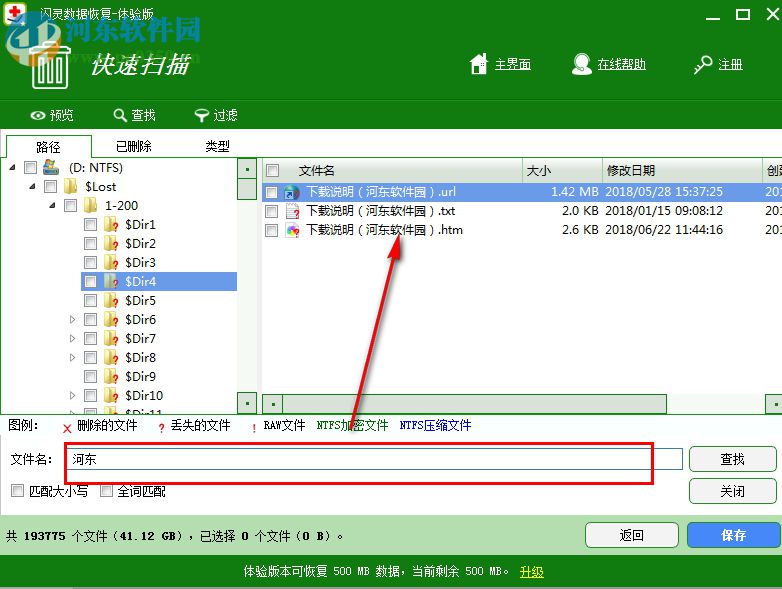Click the .url file shortcut icon

[x=292, y=192]
